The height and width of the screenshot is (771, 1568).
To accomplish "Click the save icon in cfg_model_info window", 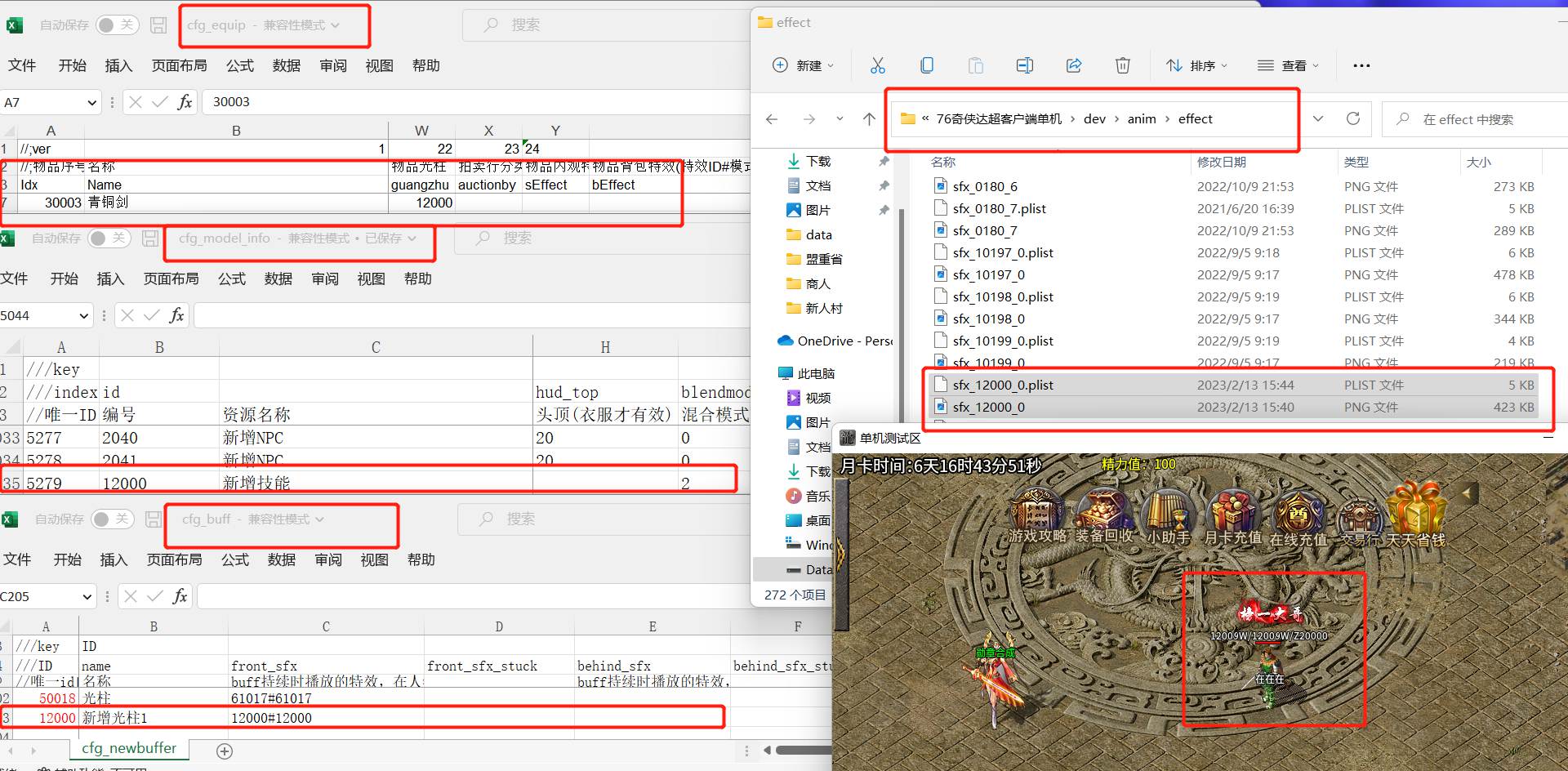I will tap(150, 238).
